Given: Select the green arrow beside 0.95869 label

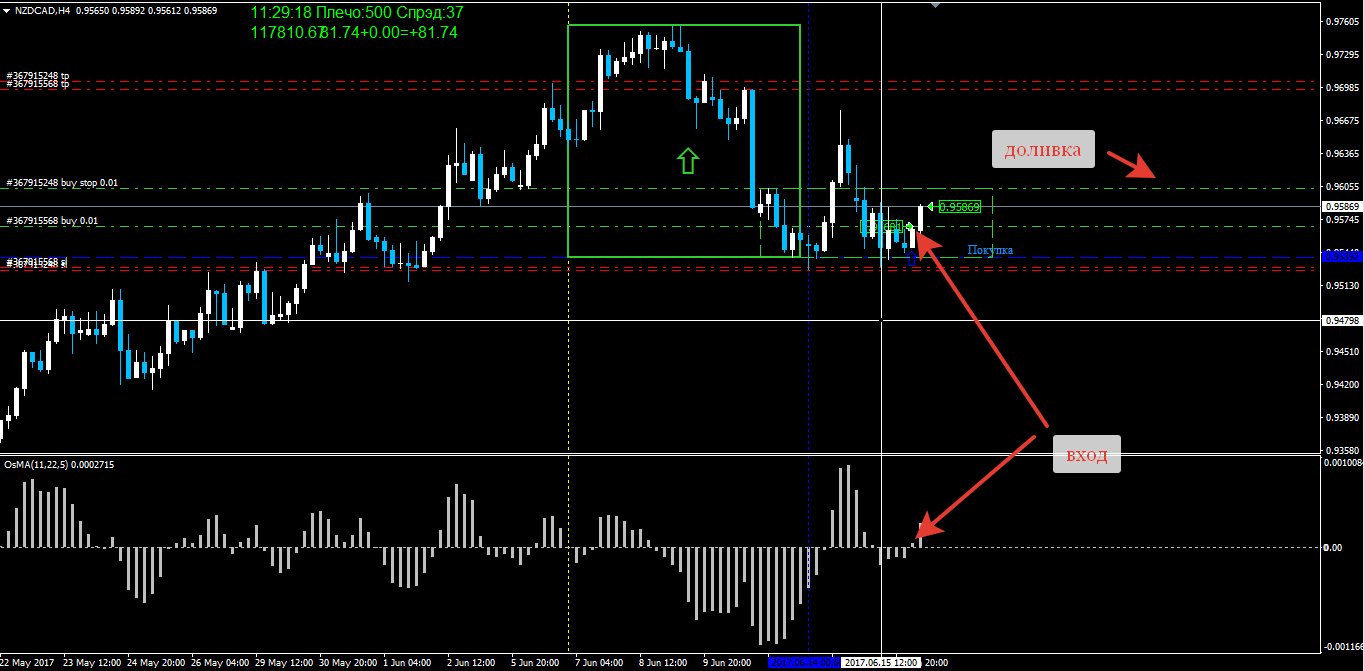Looking at the screenshot, I should click(930, 207).
